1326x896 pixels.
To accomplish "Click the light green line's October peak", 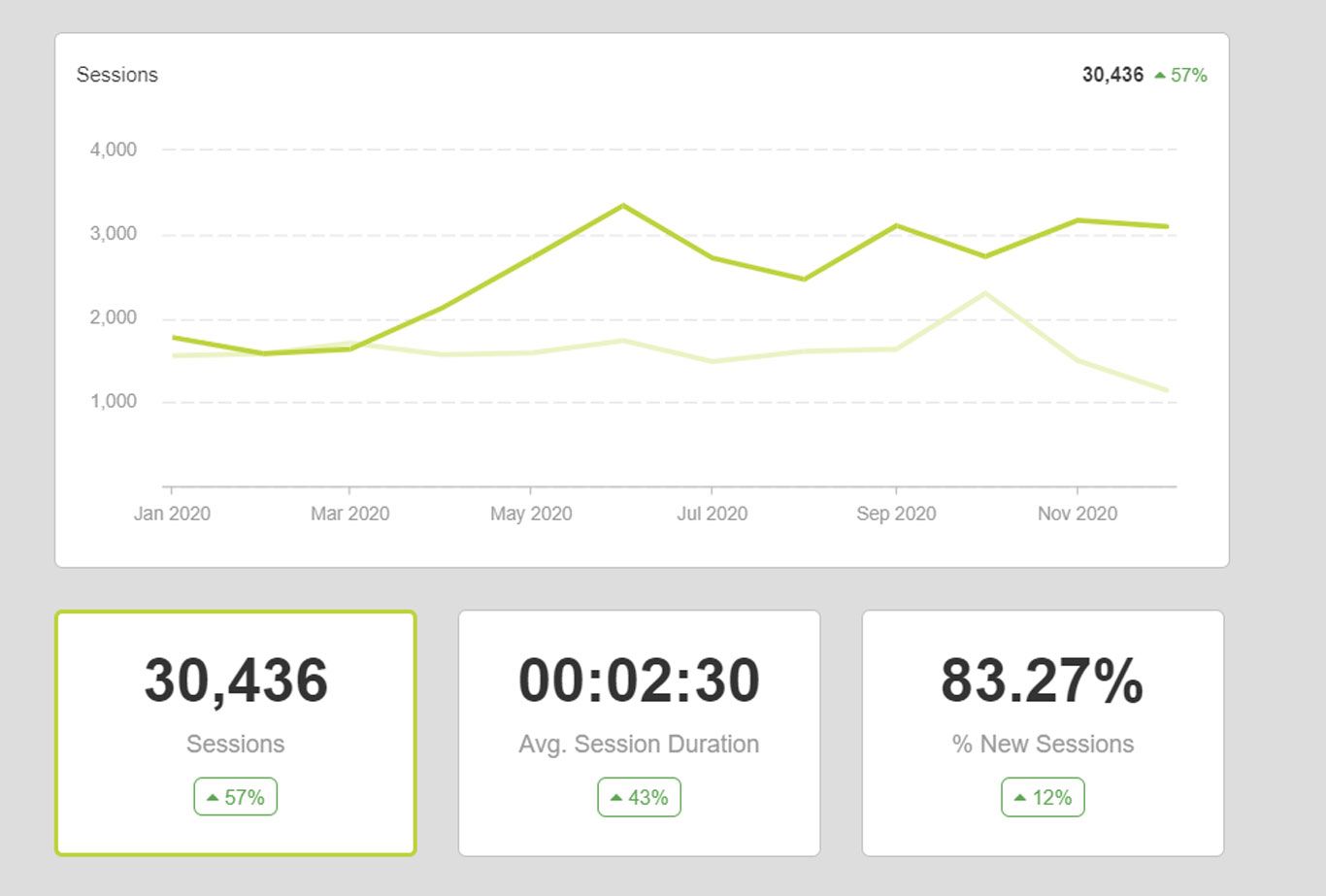I will pos(985,293).
